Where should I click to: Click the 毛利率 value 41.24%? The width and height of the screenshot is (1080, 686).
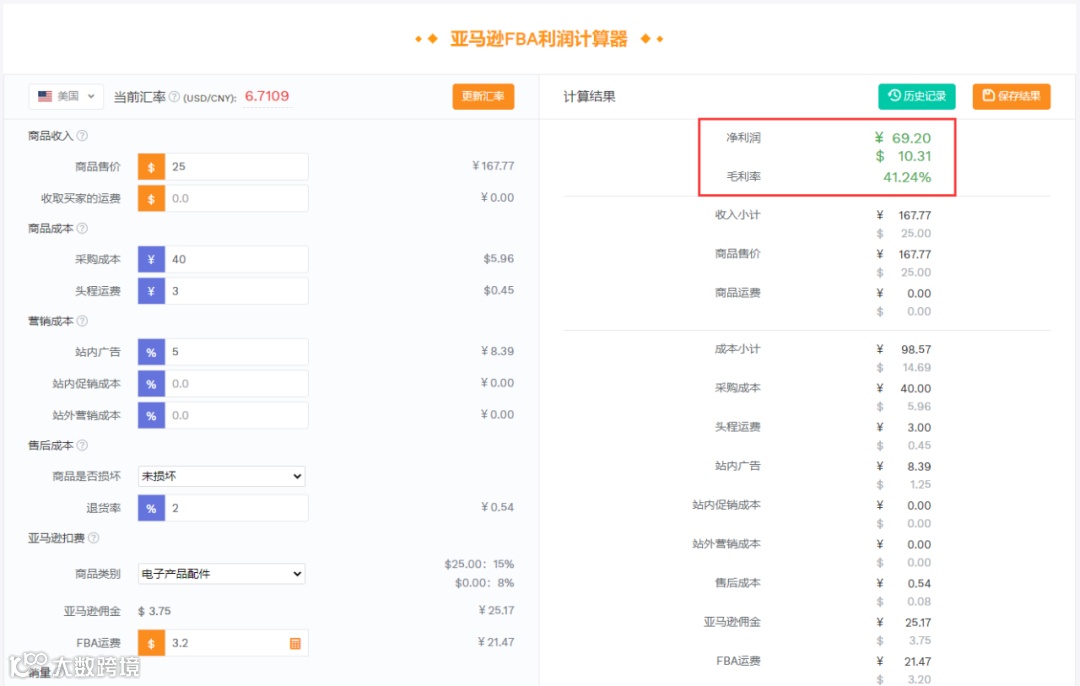(907, 177)
